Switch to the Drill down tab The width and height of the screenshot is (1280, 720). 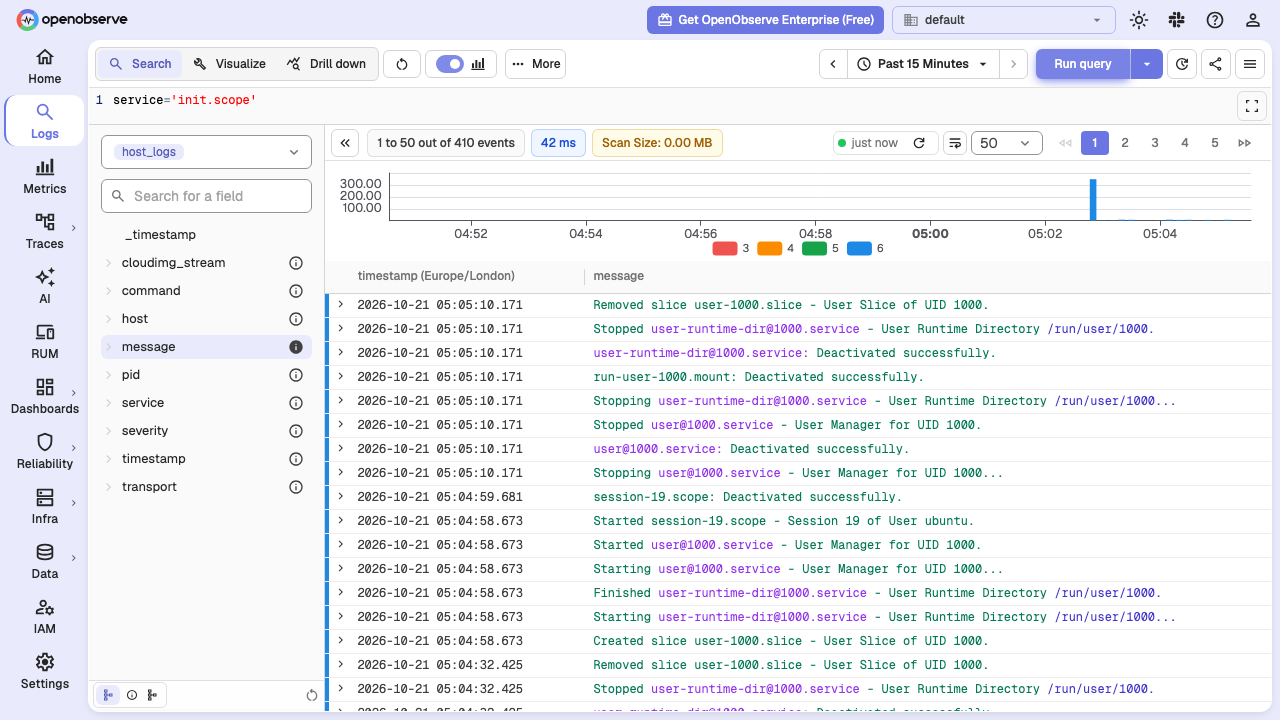pos(327,64)
